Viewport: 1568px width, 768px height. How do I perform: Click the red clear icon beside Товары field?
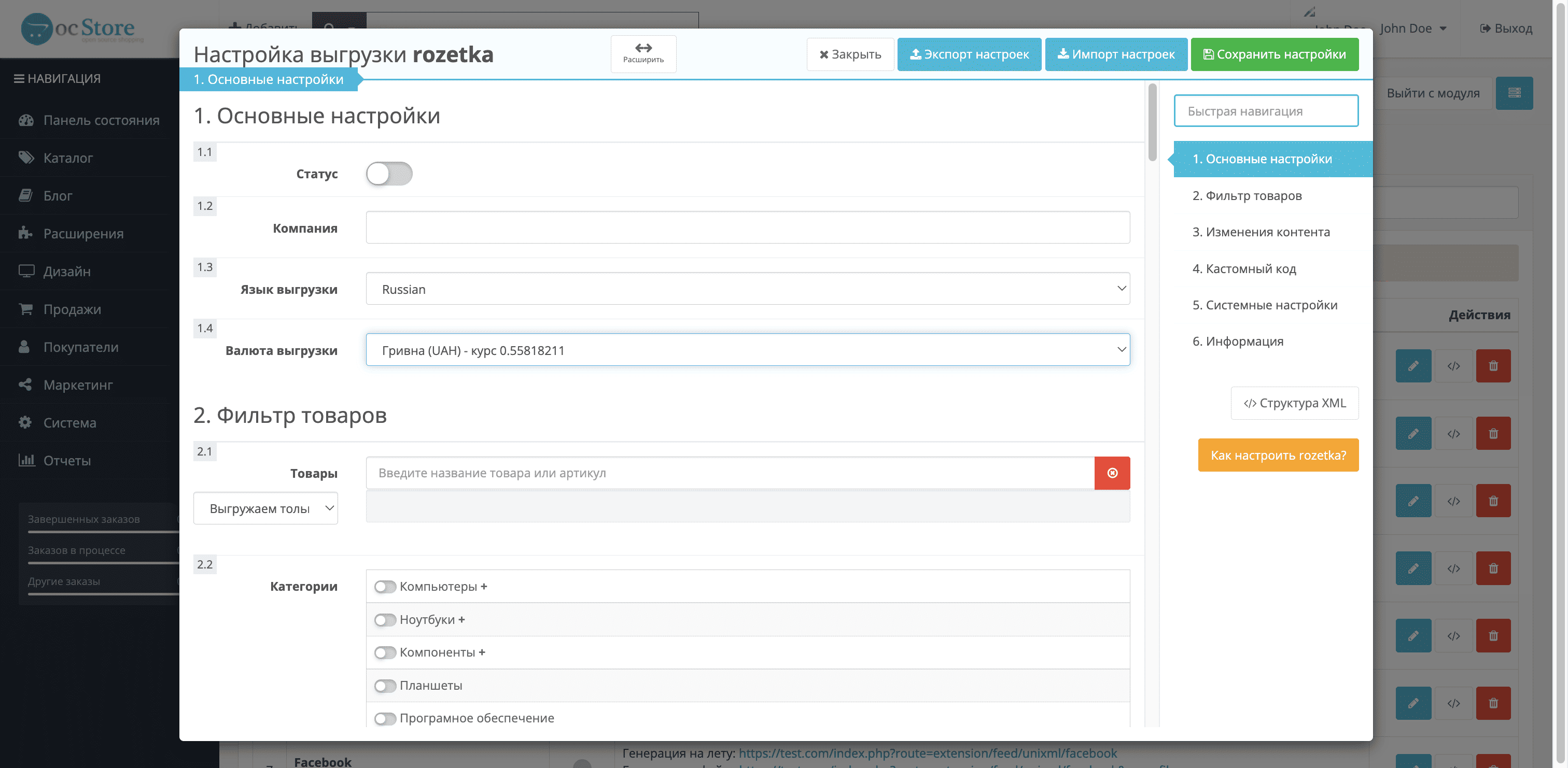pyautogui.click(x=1112, y=473)
